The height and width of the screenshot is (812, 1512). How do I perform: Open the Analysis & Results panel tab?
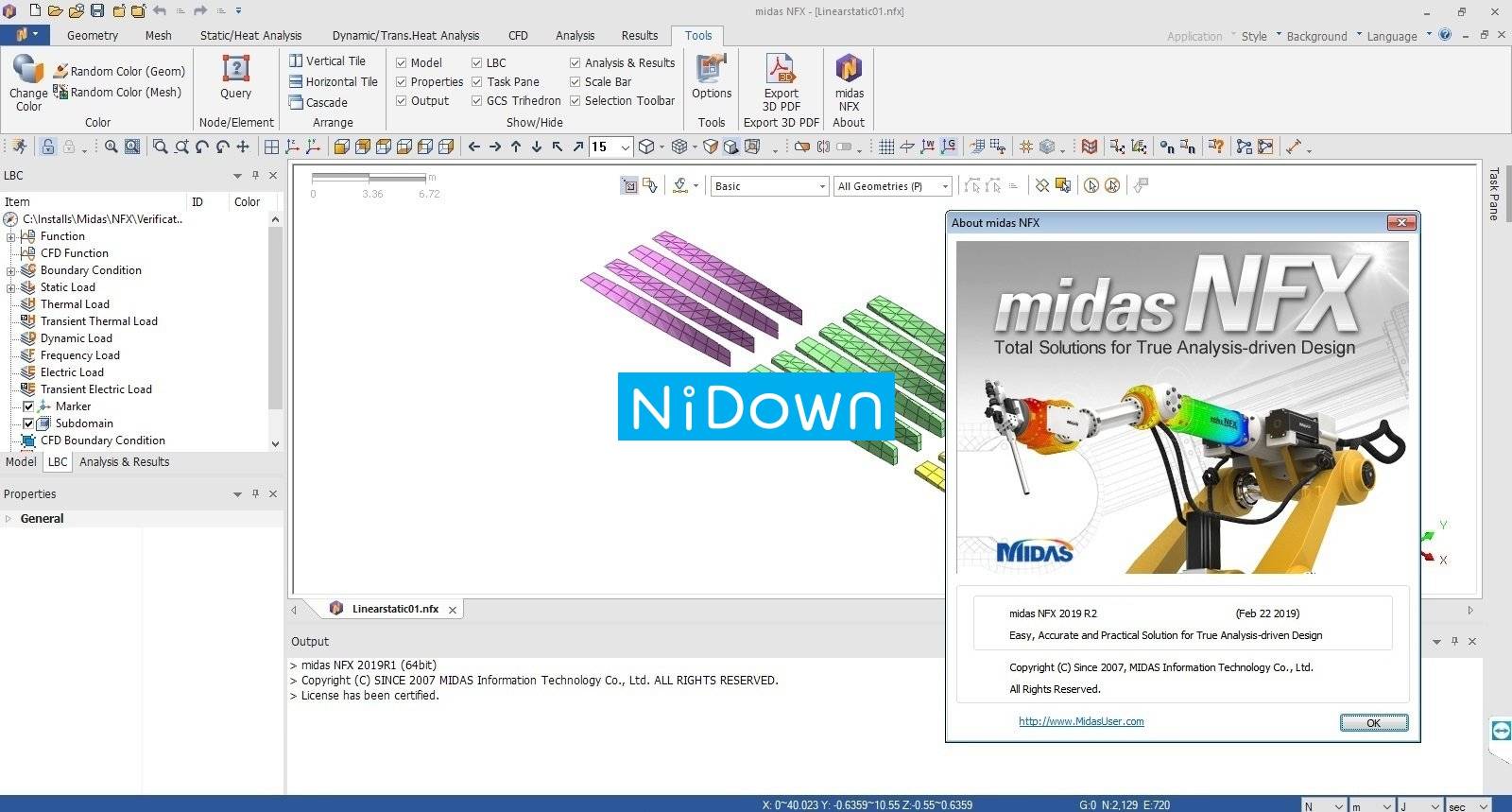pyautogui.click(x=124, y=461)
